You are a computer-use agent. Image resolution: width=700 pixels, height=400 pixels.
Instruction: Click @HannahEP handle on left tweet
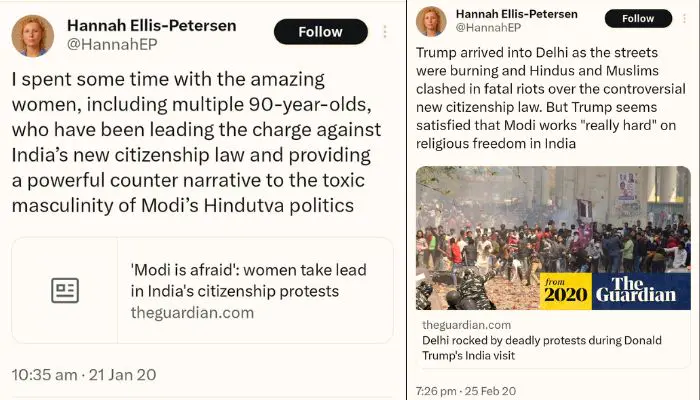[112, 44]
